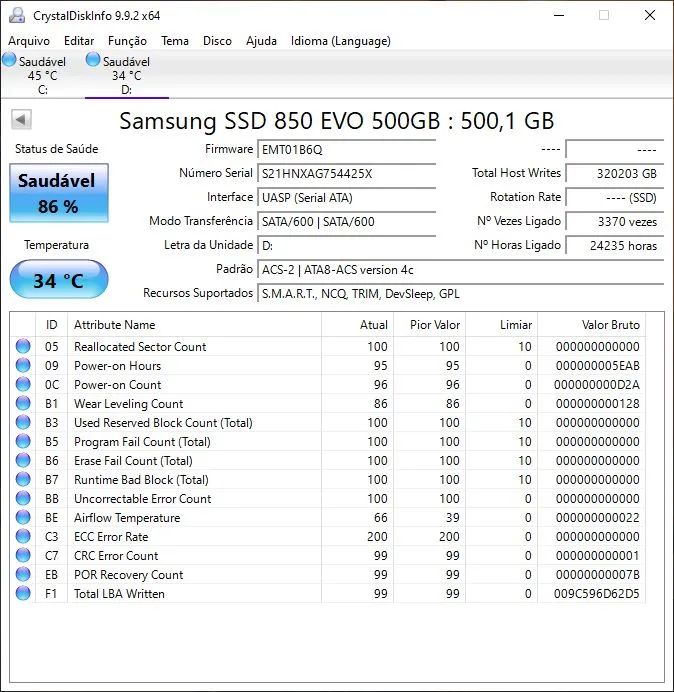
Task: Click status orb of Erase Fail Count
Action: [x=23, y=460]
